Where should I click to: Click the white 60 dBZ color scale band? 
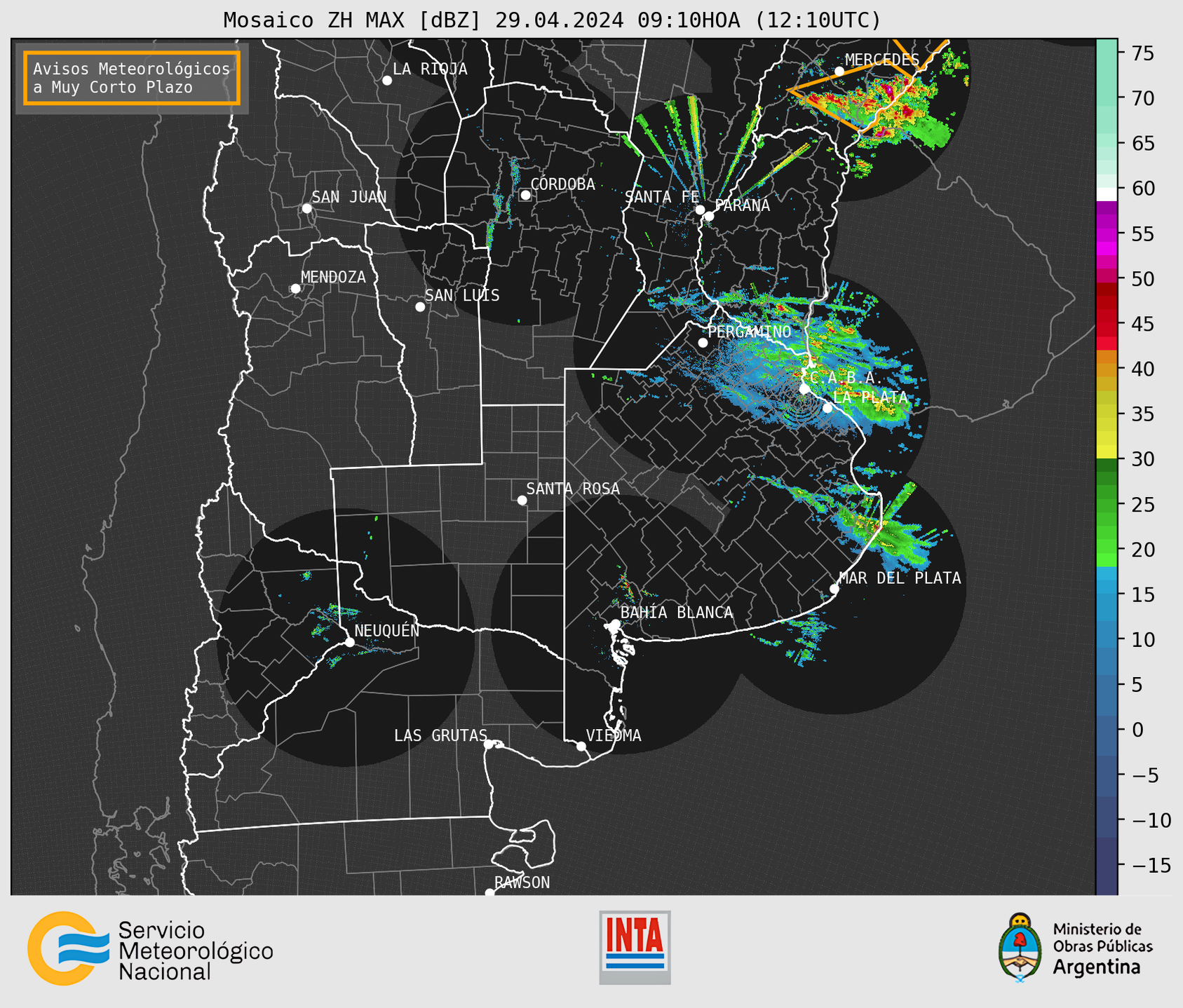(1107, 194)
